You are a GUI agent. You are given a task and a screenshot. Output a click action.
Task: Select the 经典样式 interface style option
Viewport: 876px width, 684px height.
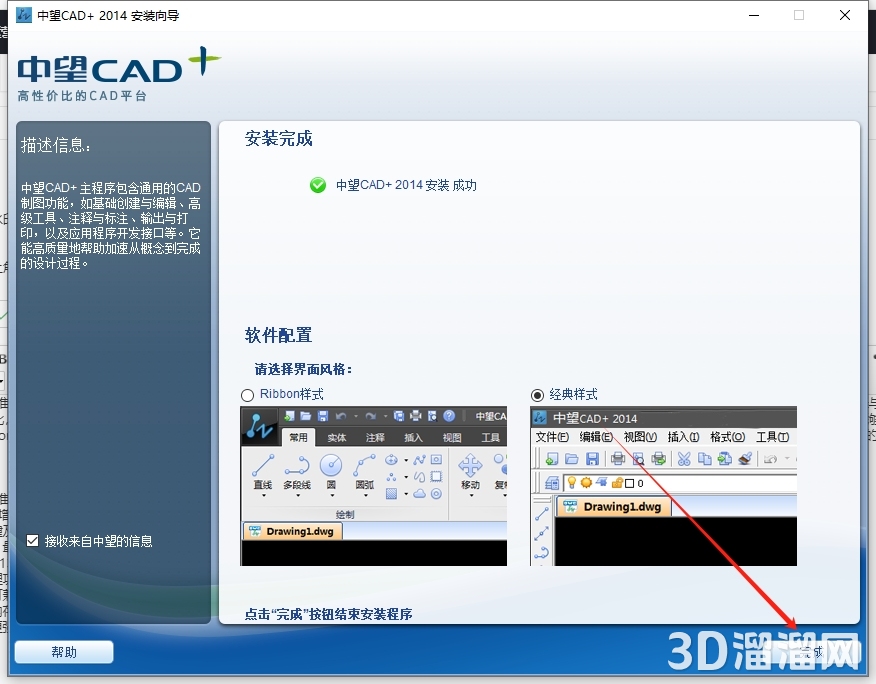click(537, 394)
